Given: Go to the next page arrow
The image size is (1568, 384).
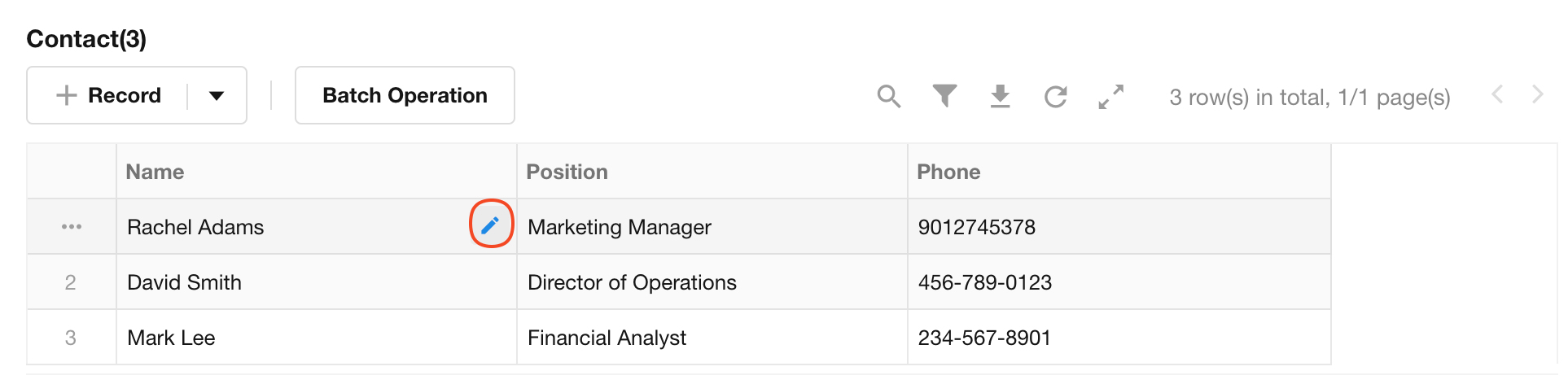Looking at the screenshot, I should pos(1537,94).
